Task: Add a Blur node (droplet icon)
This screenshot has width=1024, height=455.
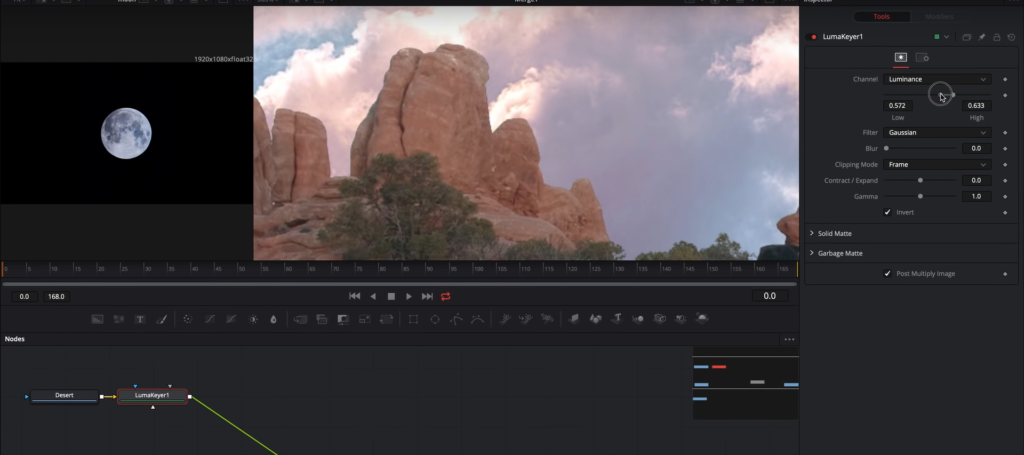Action: [273, 319]
